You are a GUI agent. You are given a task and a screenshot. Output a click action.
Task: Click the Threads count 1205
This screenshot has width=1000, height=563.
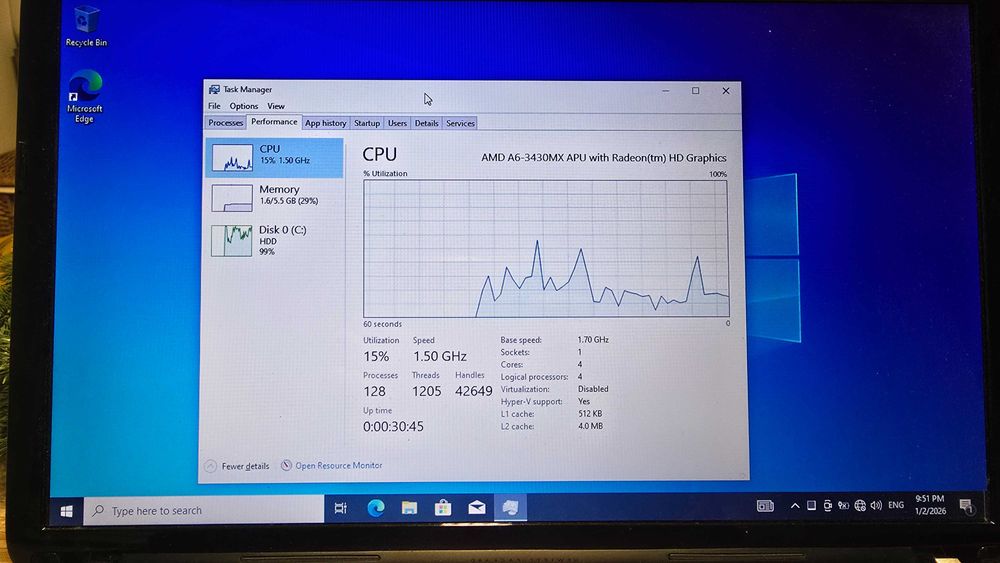point(427,391)
